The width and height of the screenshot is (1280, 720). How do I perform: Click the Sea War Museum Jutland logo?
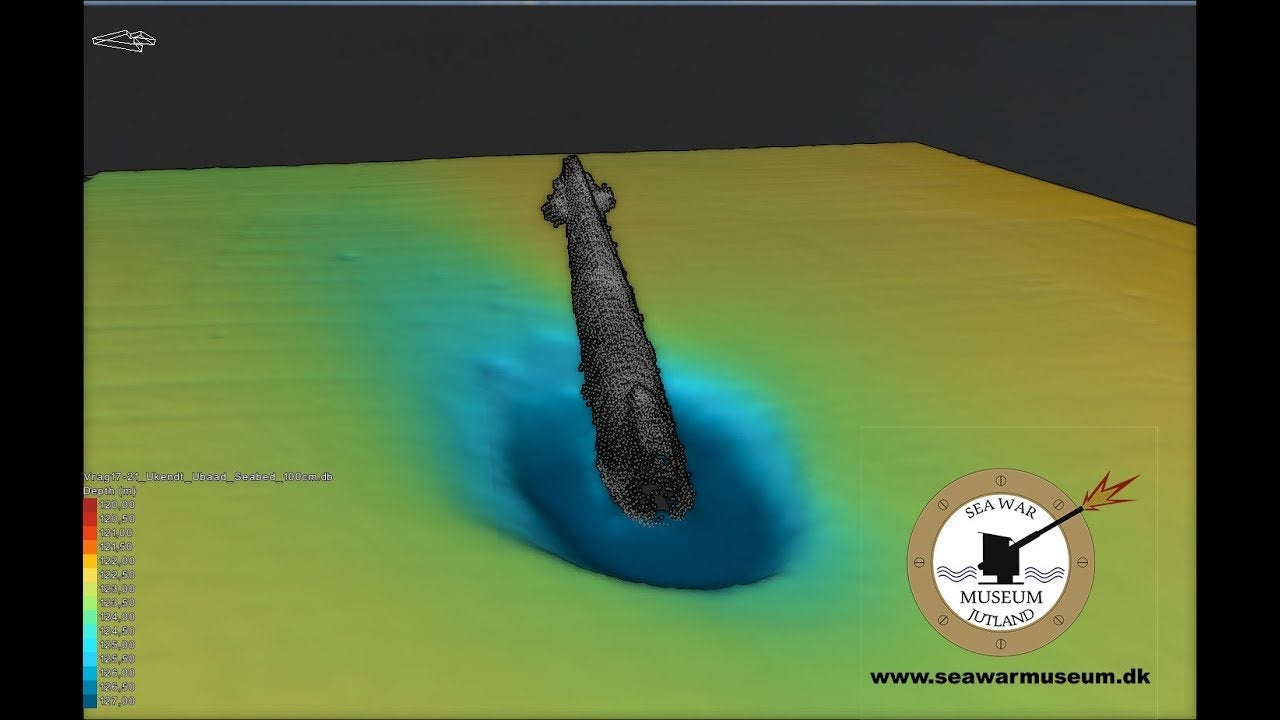point(1000,562)
